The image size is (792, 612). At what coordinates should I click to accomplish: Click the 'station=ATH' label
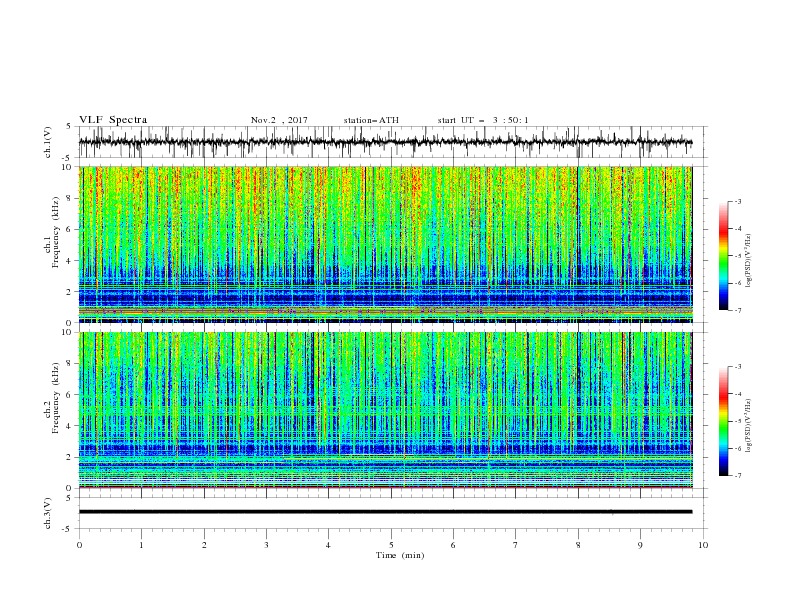[371, 120]
